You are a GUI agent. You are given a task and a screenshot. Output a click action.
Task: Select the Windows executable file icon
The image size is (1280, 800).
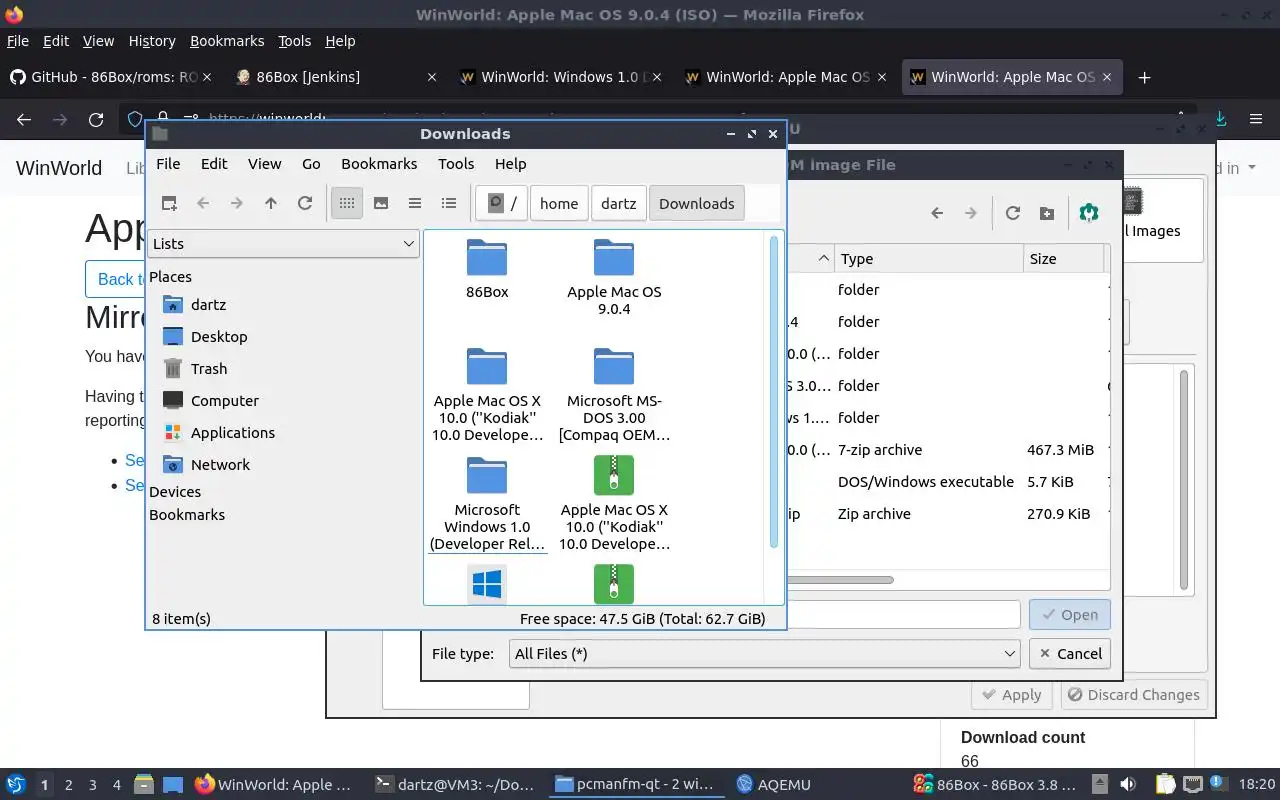click(487, 584)
